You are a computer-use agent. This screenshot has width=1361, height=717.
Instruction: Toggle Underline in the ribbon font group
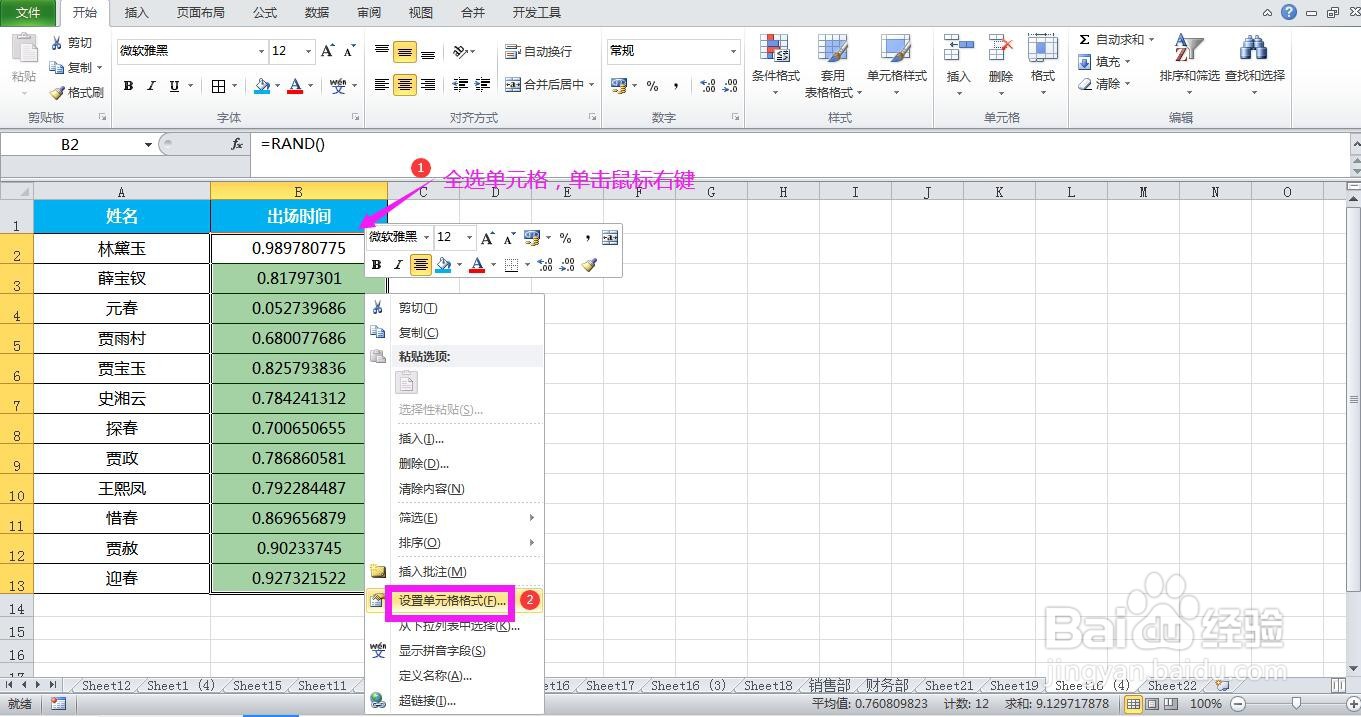[174, 86]
